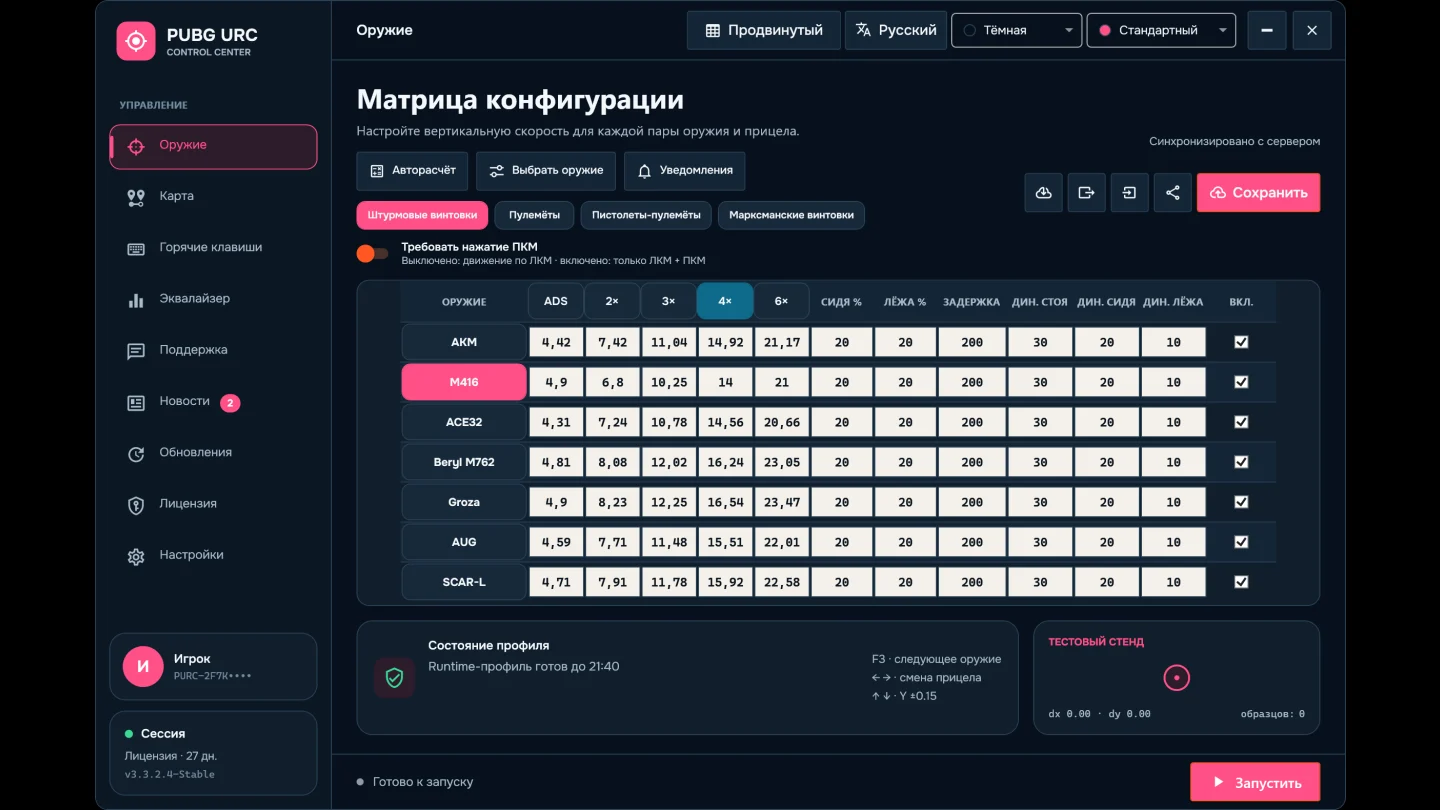Open the Тёмная theme dropdown
The height and width of the screenshot is (810, 1440).
(x=1016, y=30)
